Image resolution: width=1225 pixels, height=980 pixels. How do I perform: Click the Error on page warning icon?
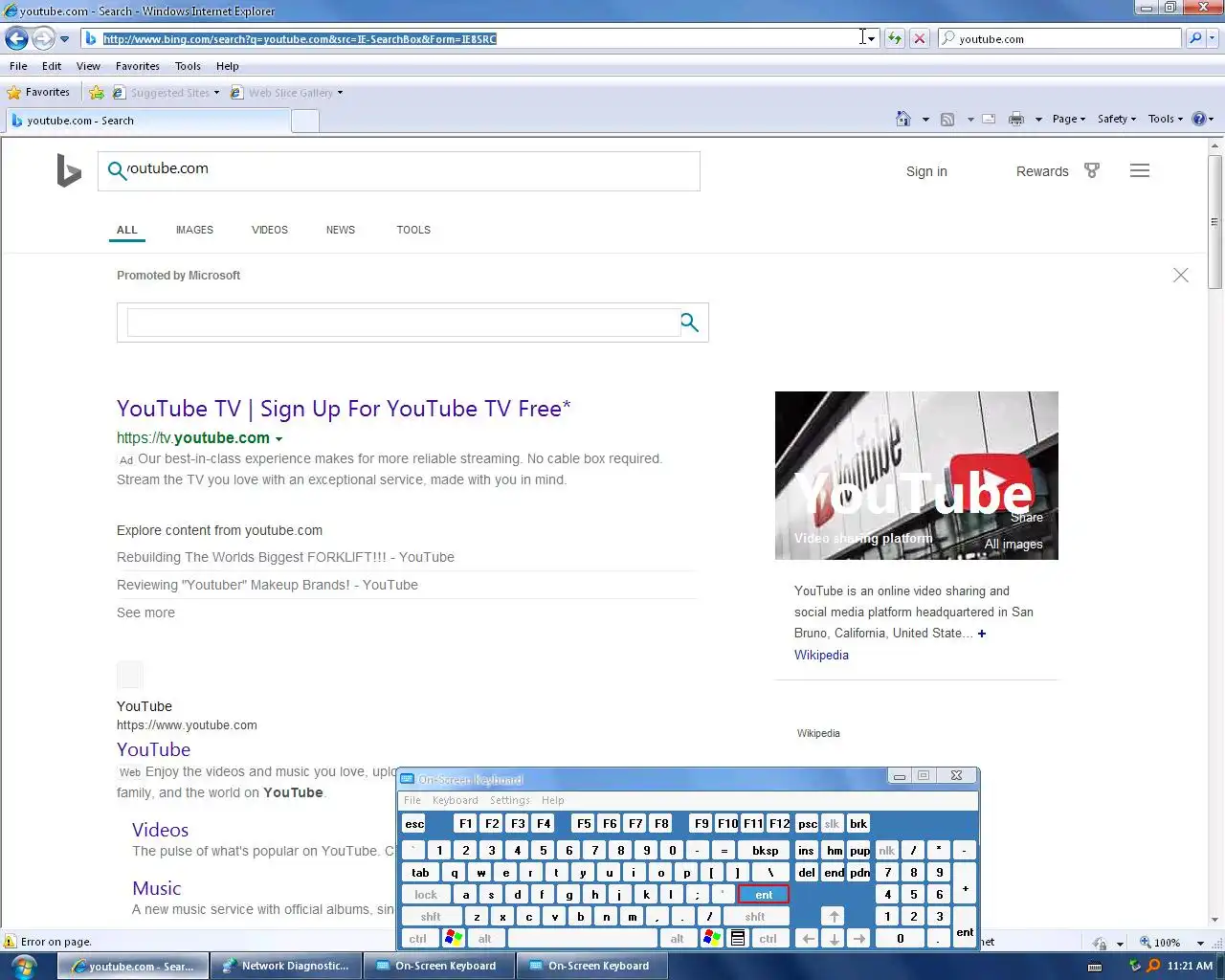click(x=11, y=942)
